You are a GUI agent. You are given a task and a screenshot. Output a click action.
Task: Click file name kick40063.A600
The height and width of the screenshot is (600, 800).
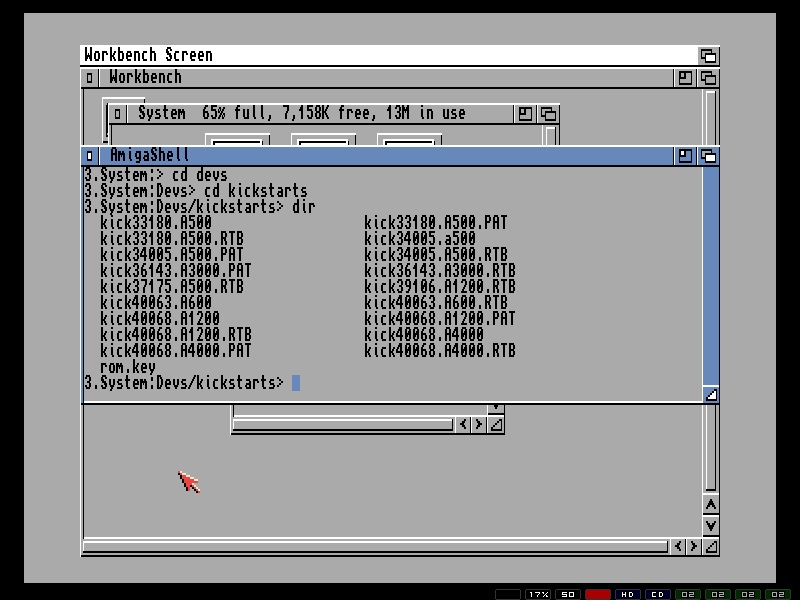(x=156, y=303)
